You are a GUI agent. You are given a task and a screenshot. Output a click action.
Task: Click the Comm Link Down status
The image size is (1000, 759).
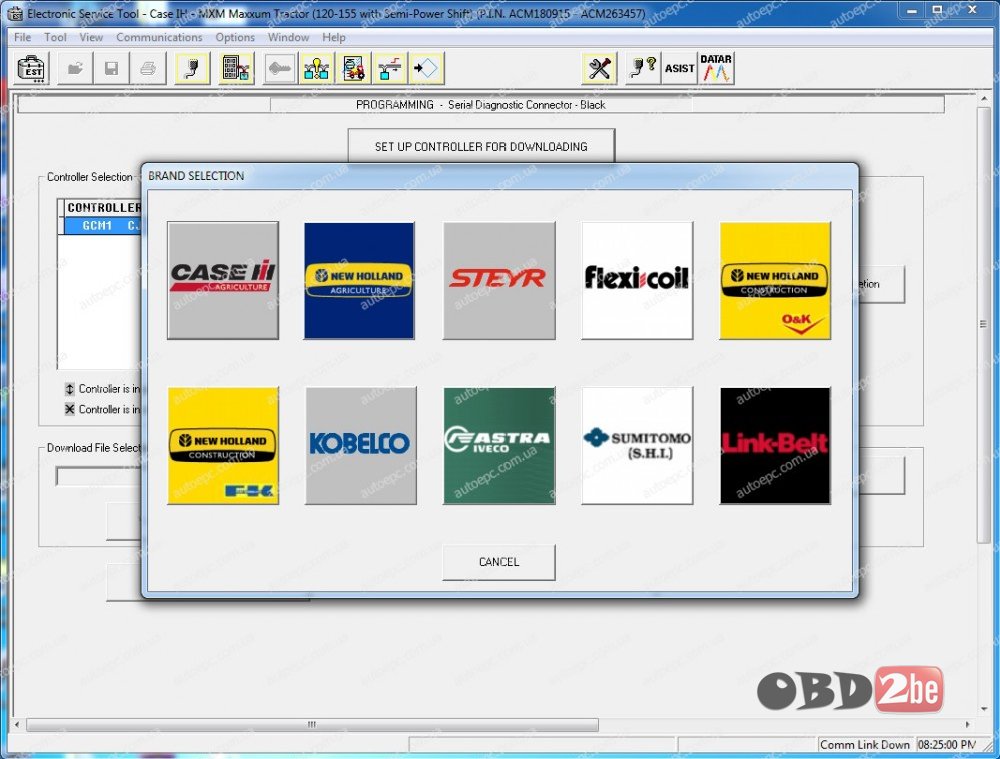[x=865, y=744]
